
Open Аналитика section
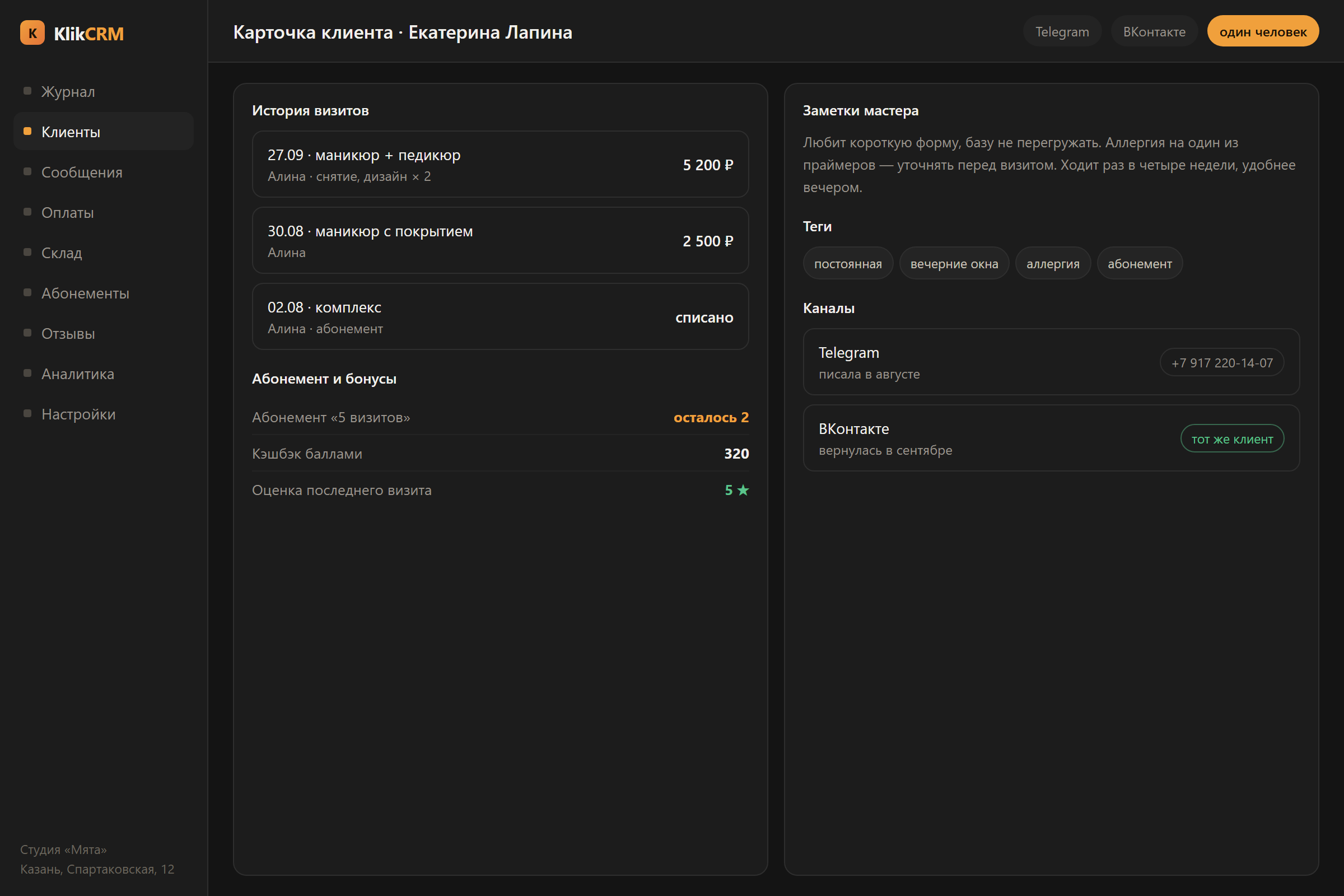(x=104, y=374)
